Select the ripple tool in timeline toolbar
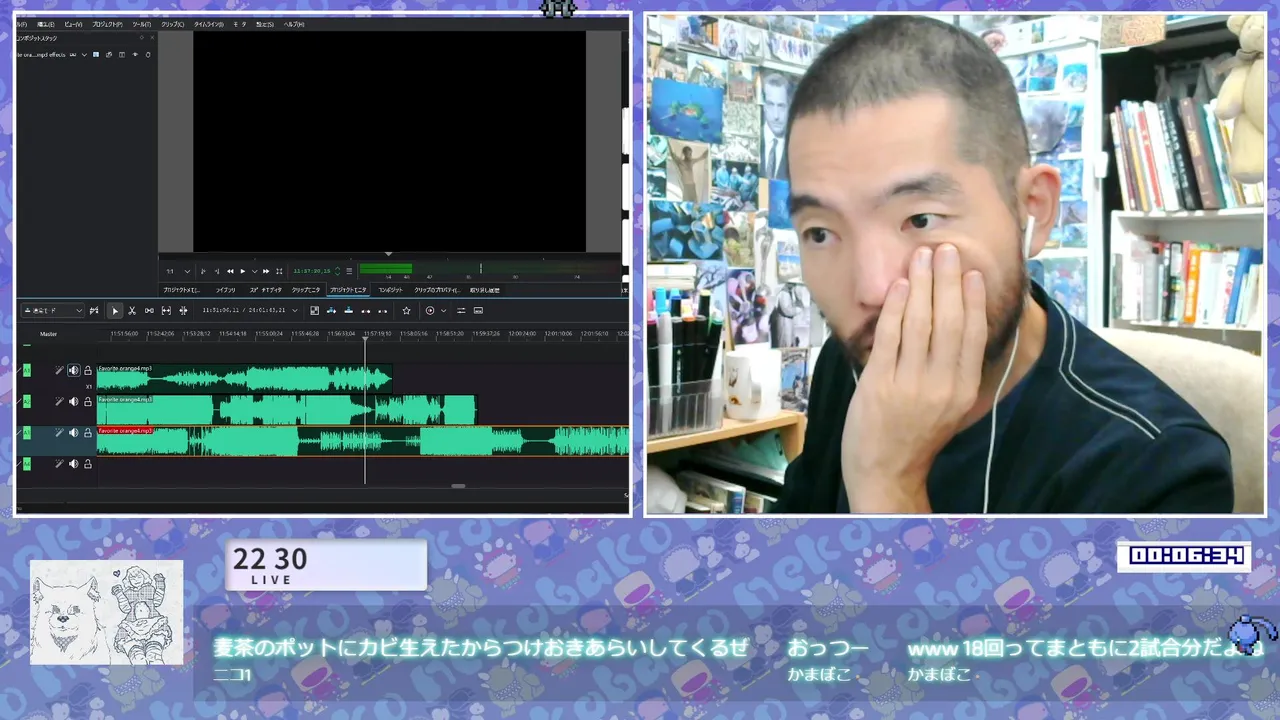This screenshot has width=1280, height=720. [183, 310]
